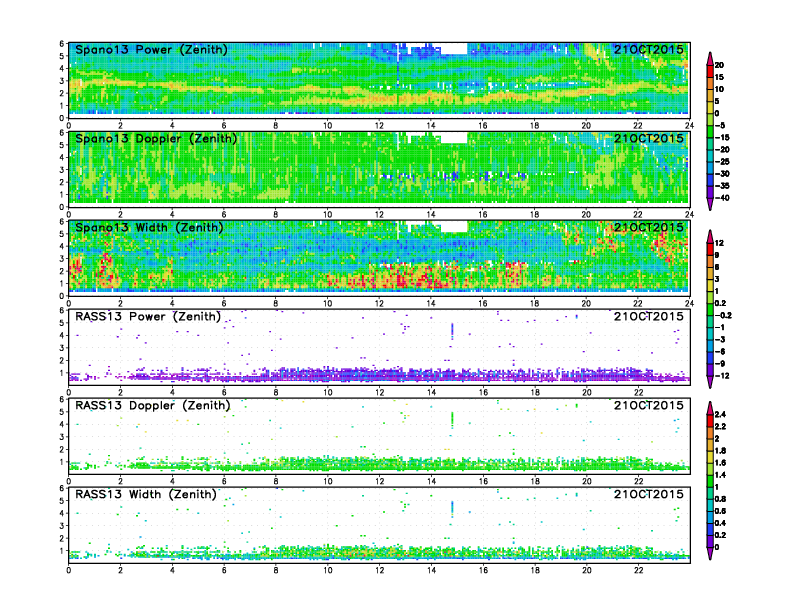The image size is (792, 612).
Task: Click the '2.4' label on the bottom colorbar
Action: [x=720, y=415]
